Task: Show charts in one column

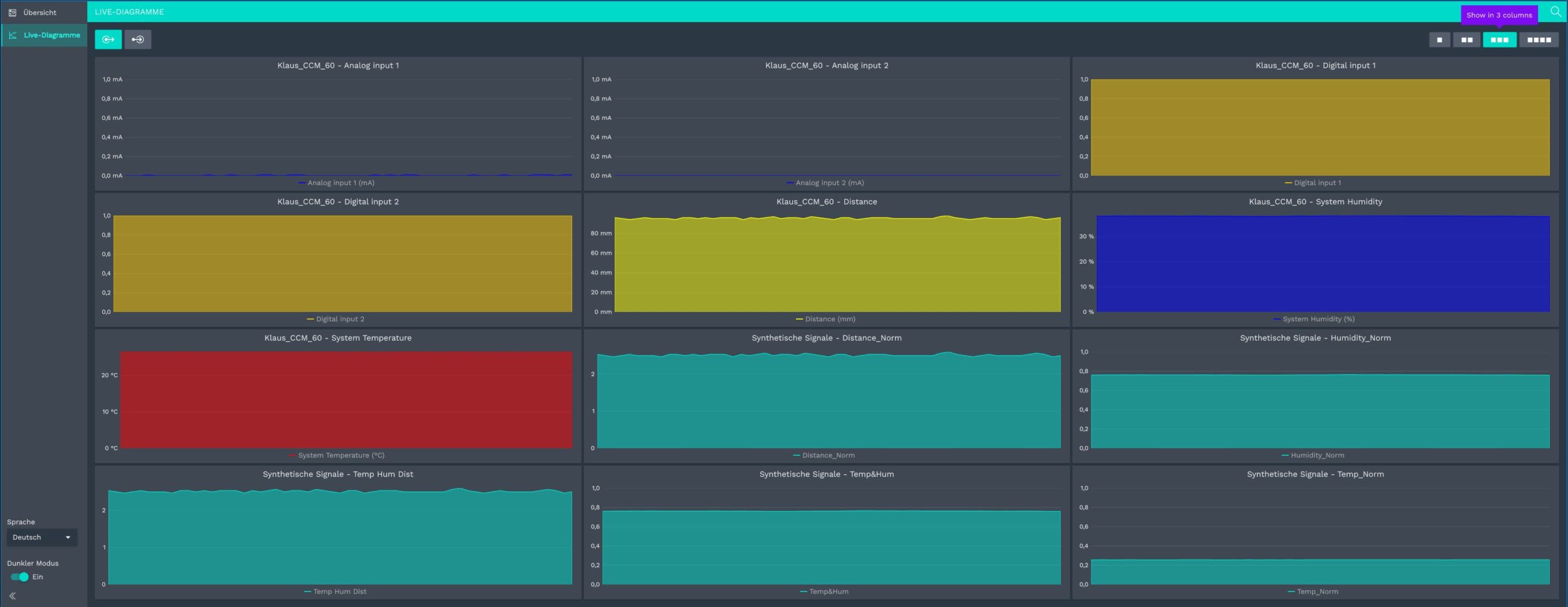Action: [x=1439, y=40]
